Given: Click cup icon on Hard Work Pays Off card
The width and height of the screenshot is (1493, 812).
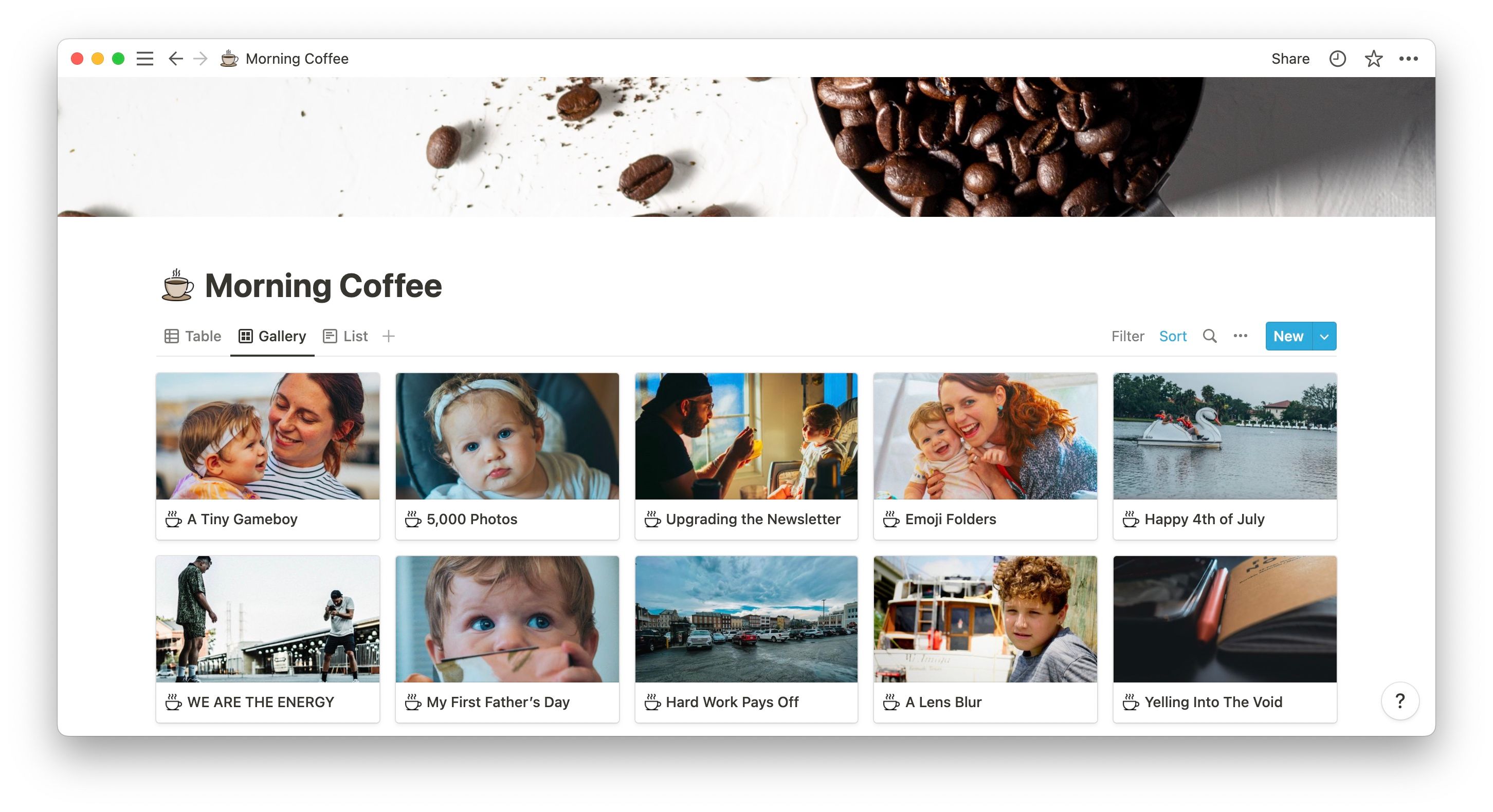Looking at the screenshot, I should pyautogui.click(x=652, y=702).
